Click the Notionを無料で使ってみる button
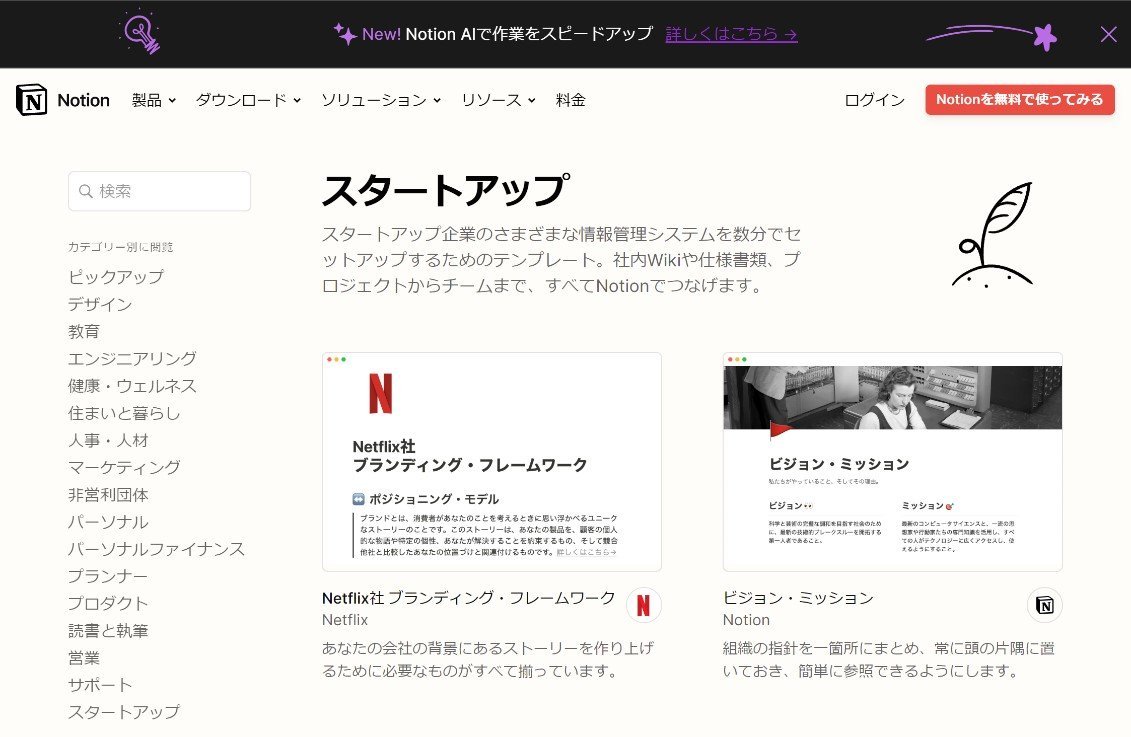The image size is (1131, 737). click(1020, 100)
